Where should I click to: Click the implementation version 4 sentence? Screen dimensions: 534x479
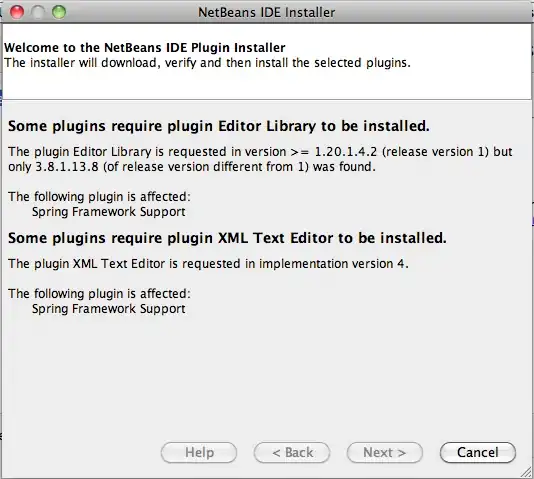(x=208, y=264)
